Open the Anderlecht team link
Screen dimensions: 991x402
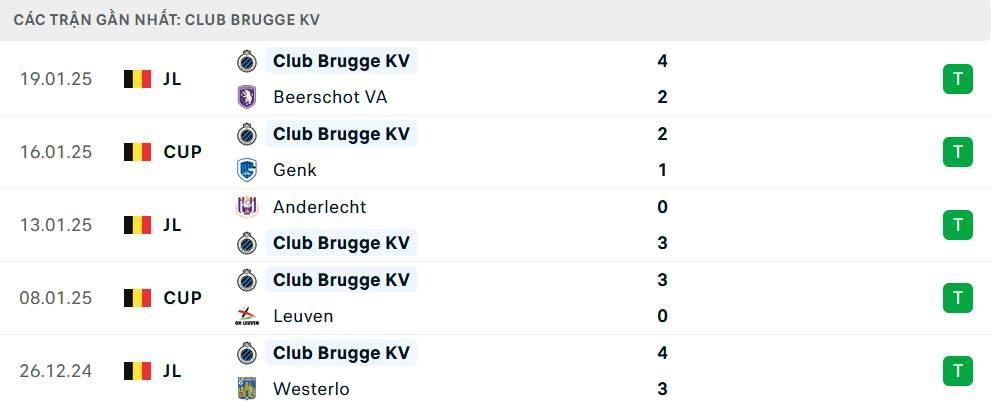tap(319, 207)
